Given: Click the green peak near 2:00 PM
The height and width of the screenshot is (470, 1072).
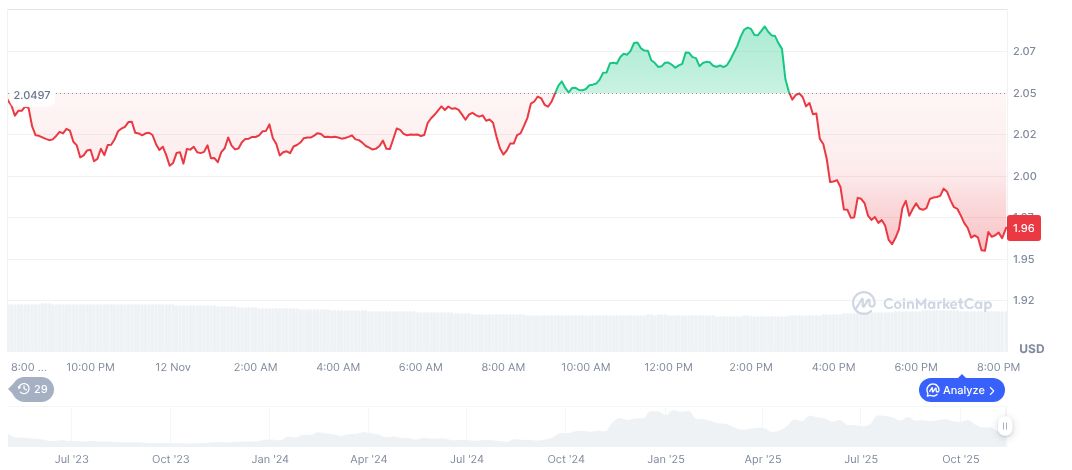Looking at the screenshot, I should pyautogui.click(x=764, y=27).
